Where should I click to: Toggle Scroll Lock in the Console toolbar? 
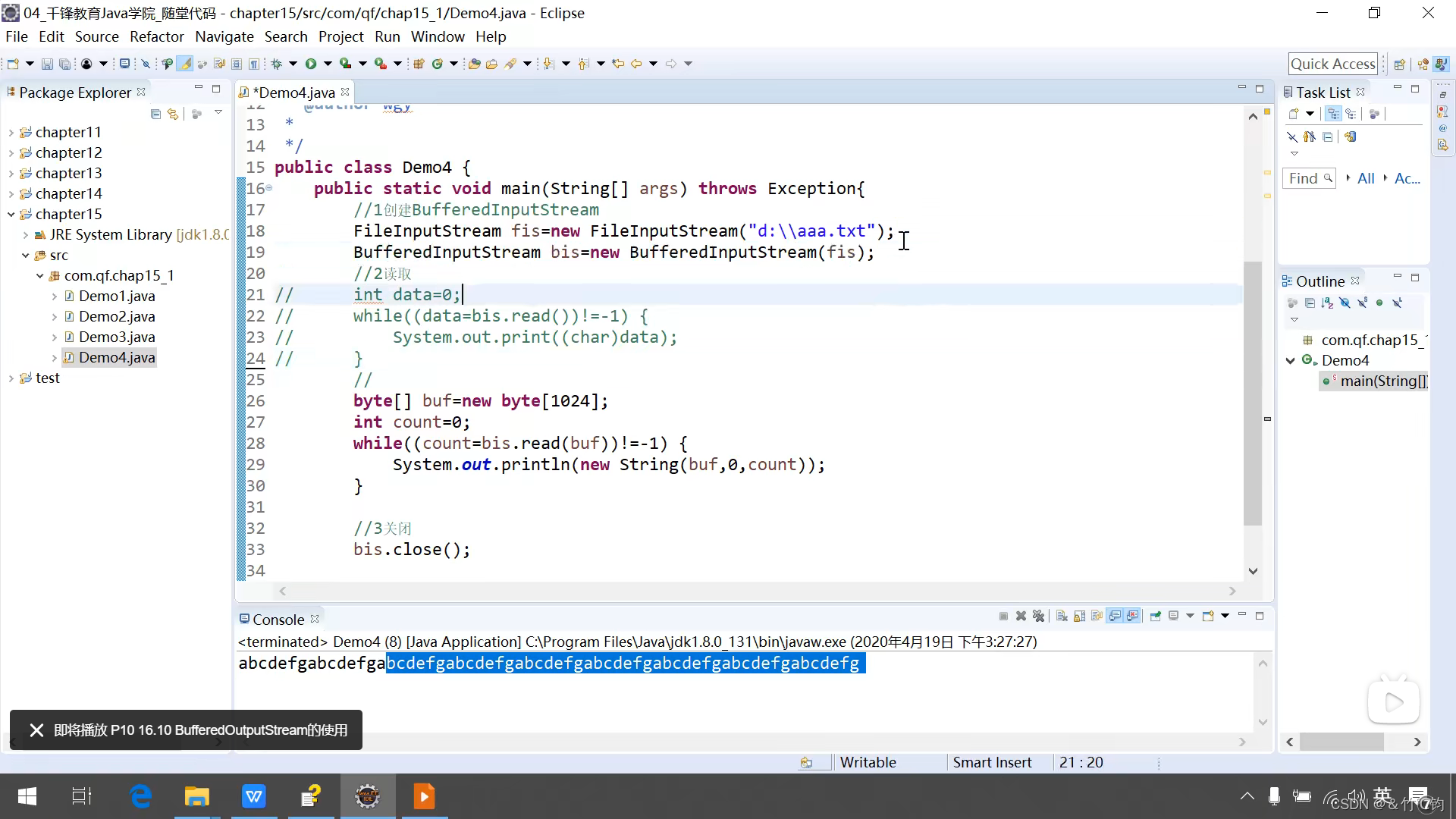pyautogui.click(x=1079, y=616)
